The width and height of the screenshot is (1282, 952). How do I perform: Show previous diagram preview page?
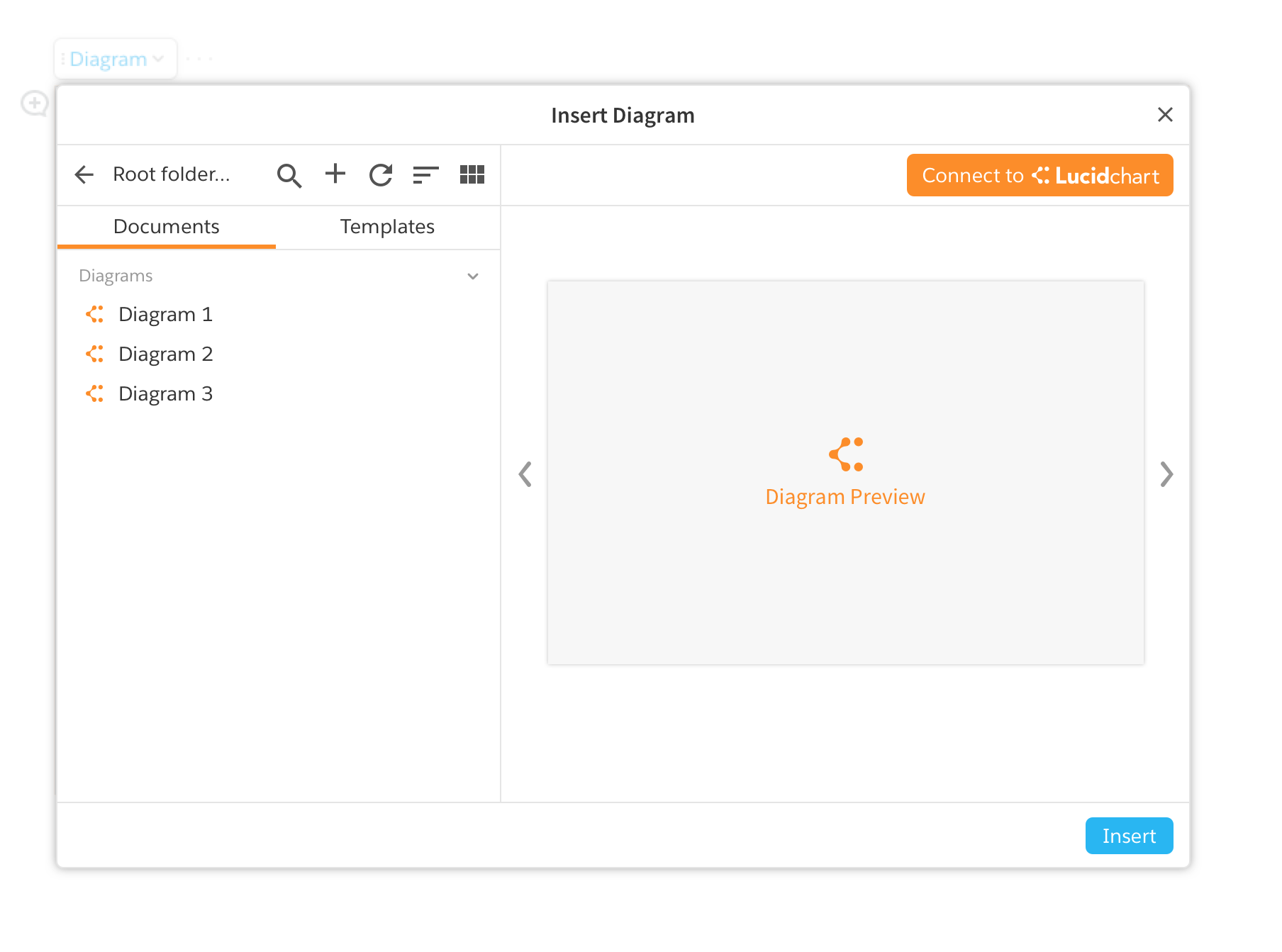[x=525, y=474]
